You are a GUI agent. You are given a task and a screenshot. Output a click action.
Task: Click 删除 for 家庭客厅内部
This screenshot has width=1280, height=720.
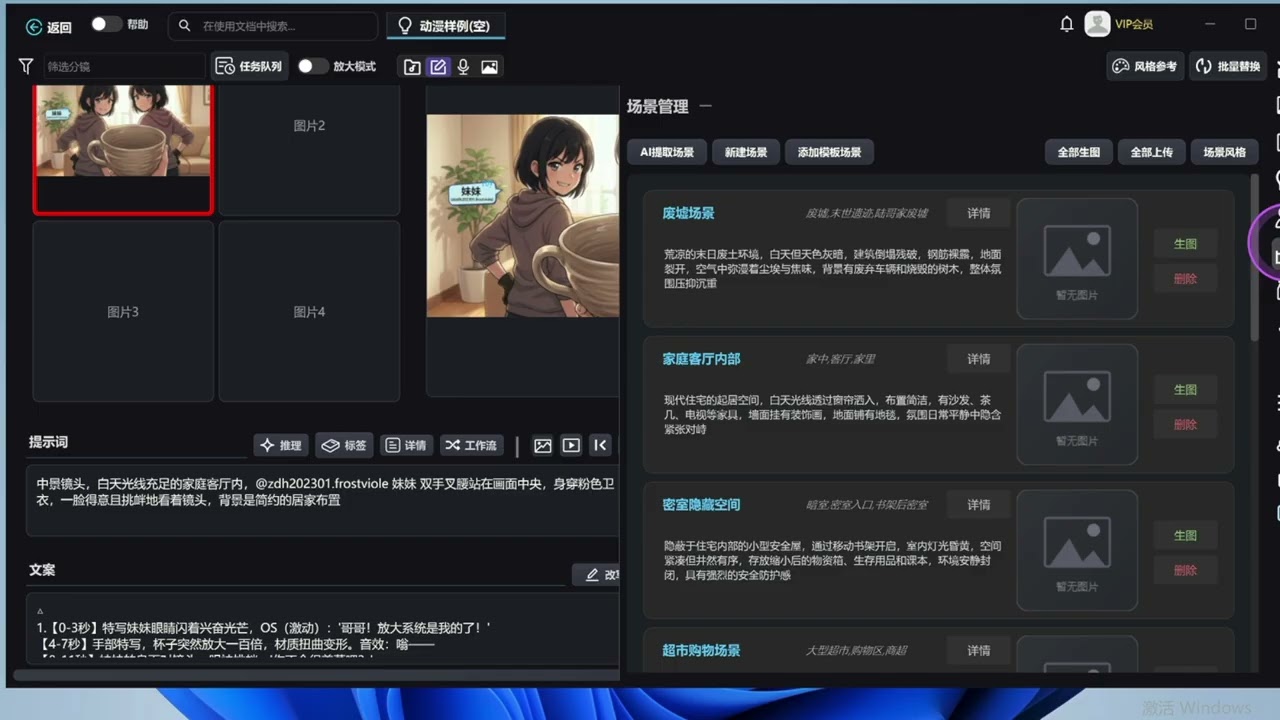(1185, 424)
